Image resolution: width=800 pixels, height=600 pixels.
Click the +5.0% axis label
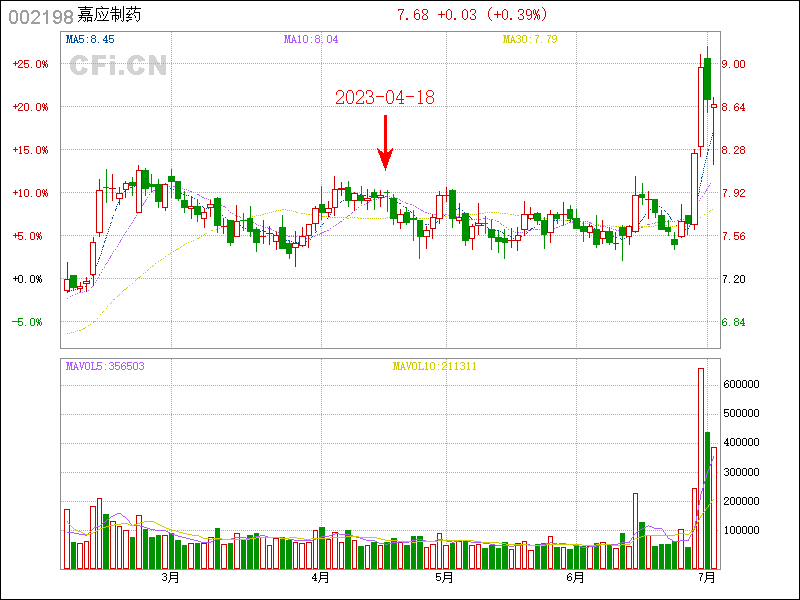click(x=28, y=236)
